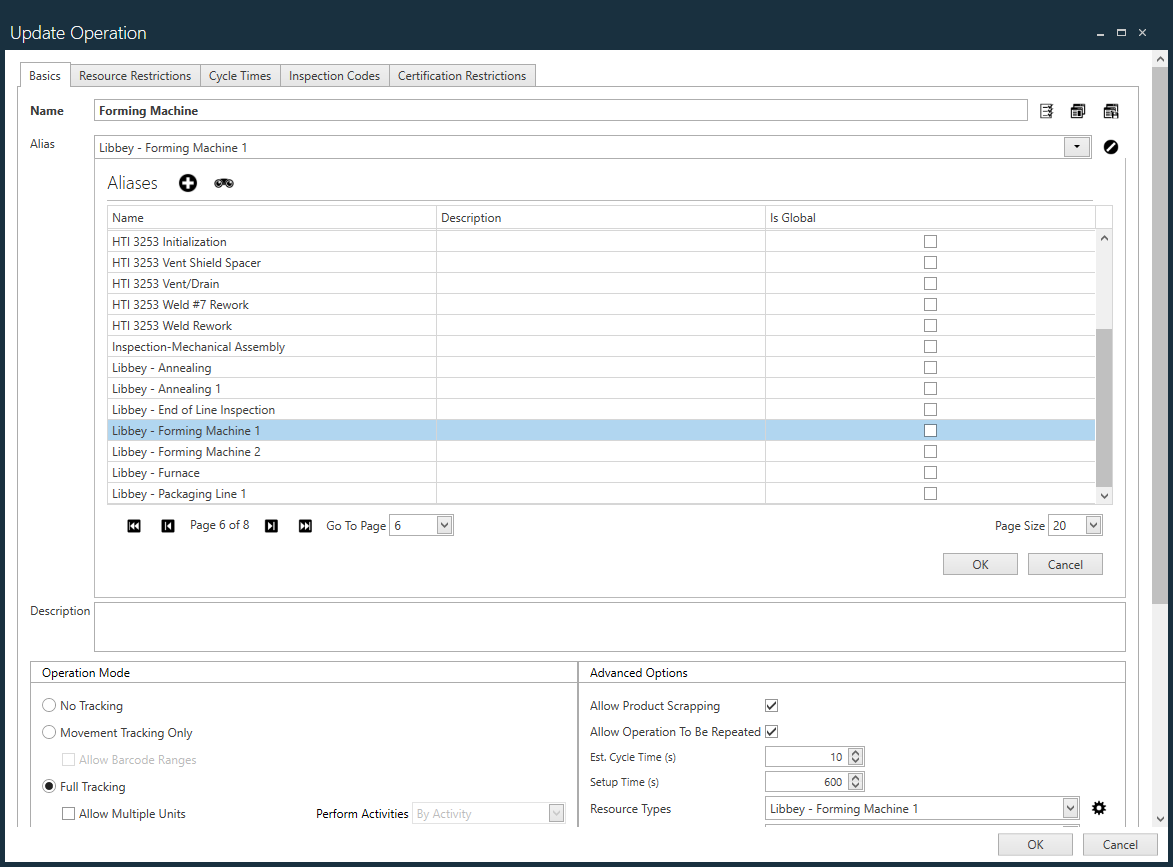Jump to the last page of aliases
This screenshot has height=867, width=1173.
click(305, 526)
